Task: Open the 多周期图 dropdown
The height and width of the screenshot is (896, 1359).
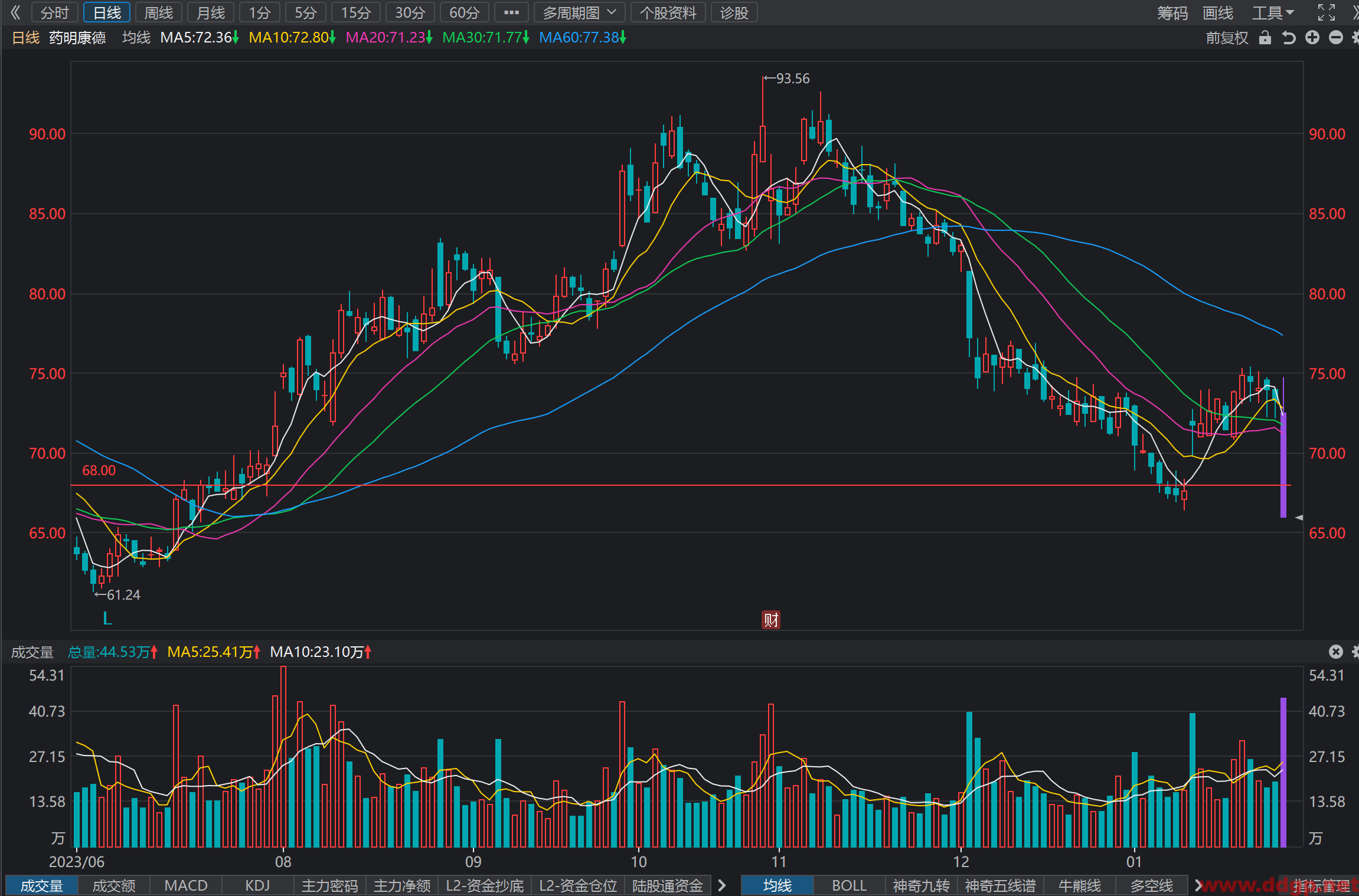Action: click(x=579, y=12)
